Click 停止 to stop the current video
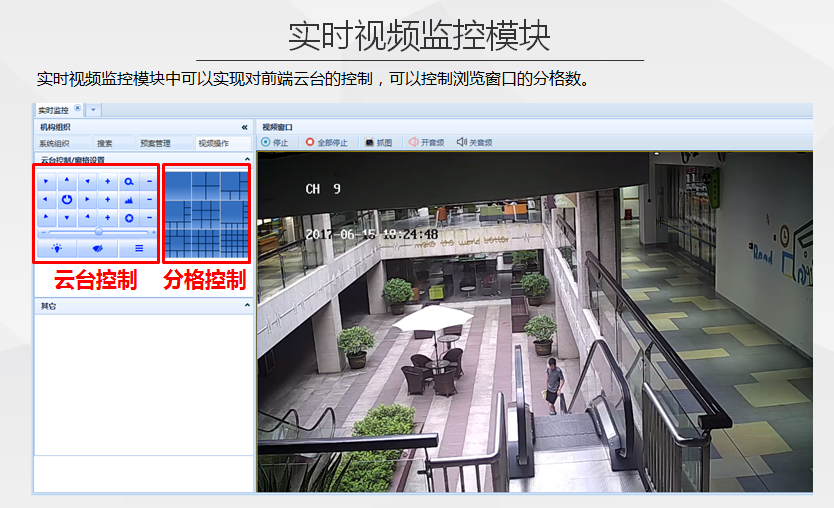 (x=266, y=143)
